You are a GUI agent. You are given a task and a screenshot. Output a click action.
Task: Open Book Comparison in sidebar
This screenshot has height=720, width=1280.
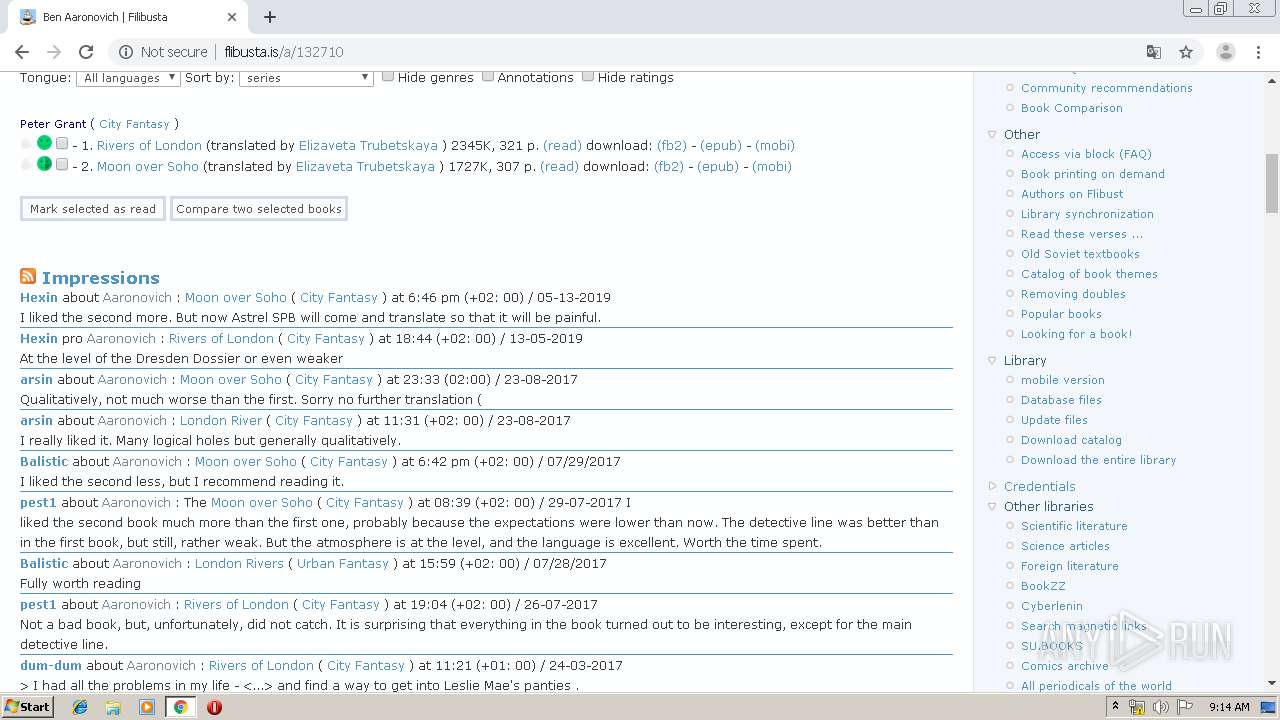(1071, 108)
